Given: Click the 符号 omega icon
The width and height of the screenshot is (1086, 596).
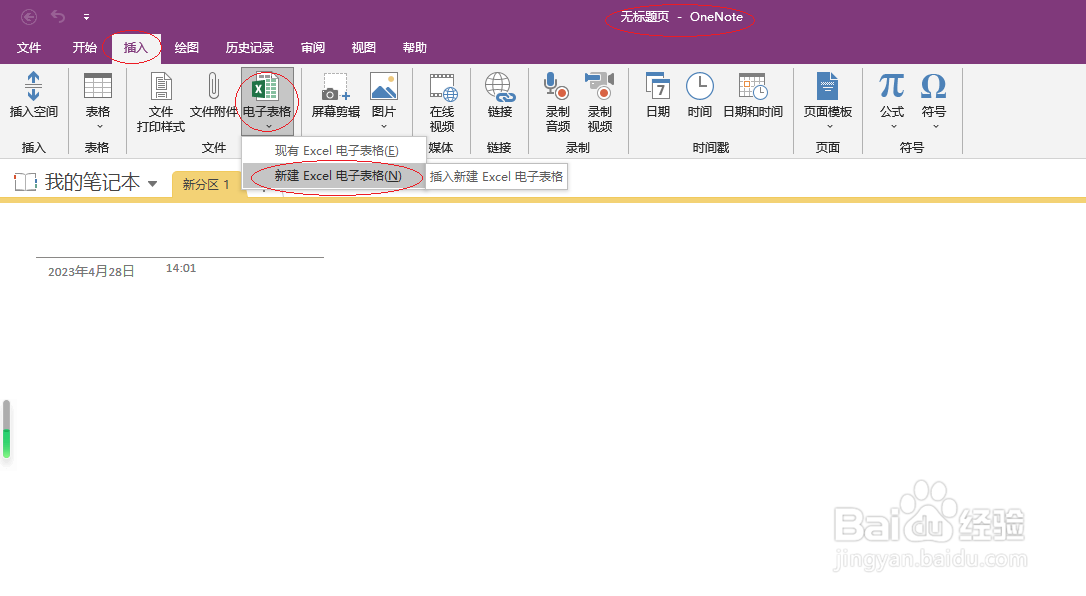Looking at the screenshot, I should tap(934, 86).
